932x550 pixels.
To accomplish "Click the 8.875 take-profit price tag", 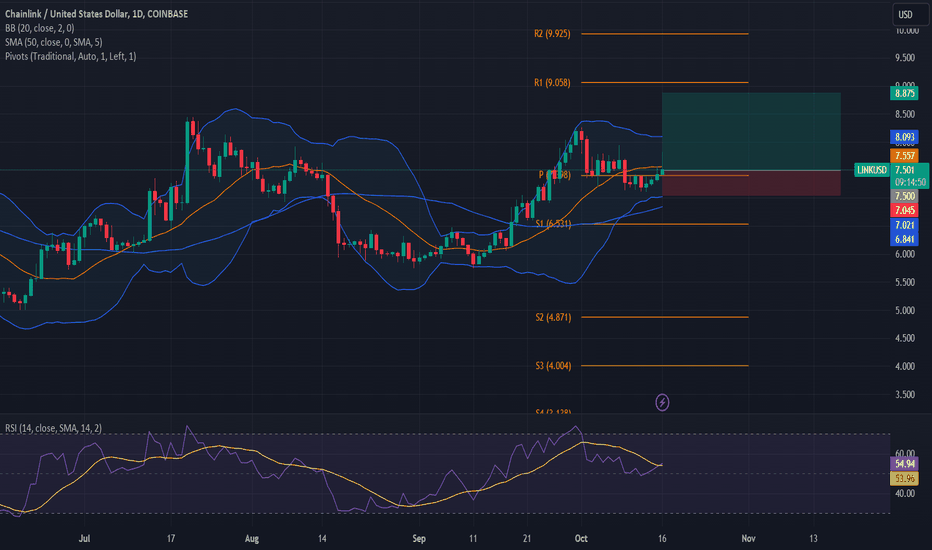I will pyautogui.click(x=905, y=93).
